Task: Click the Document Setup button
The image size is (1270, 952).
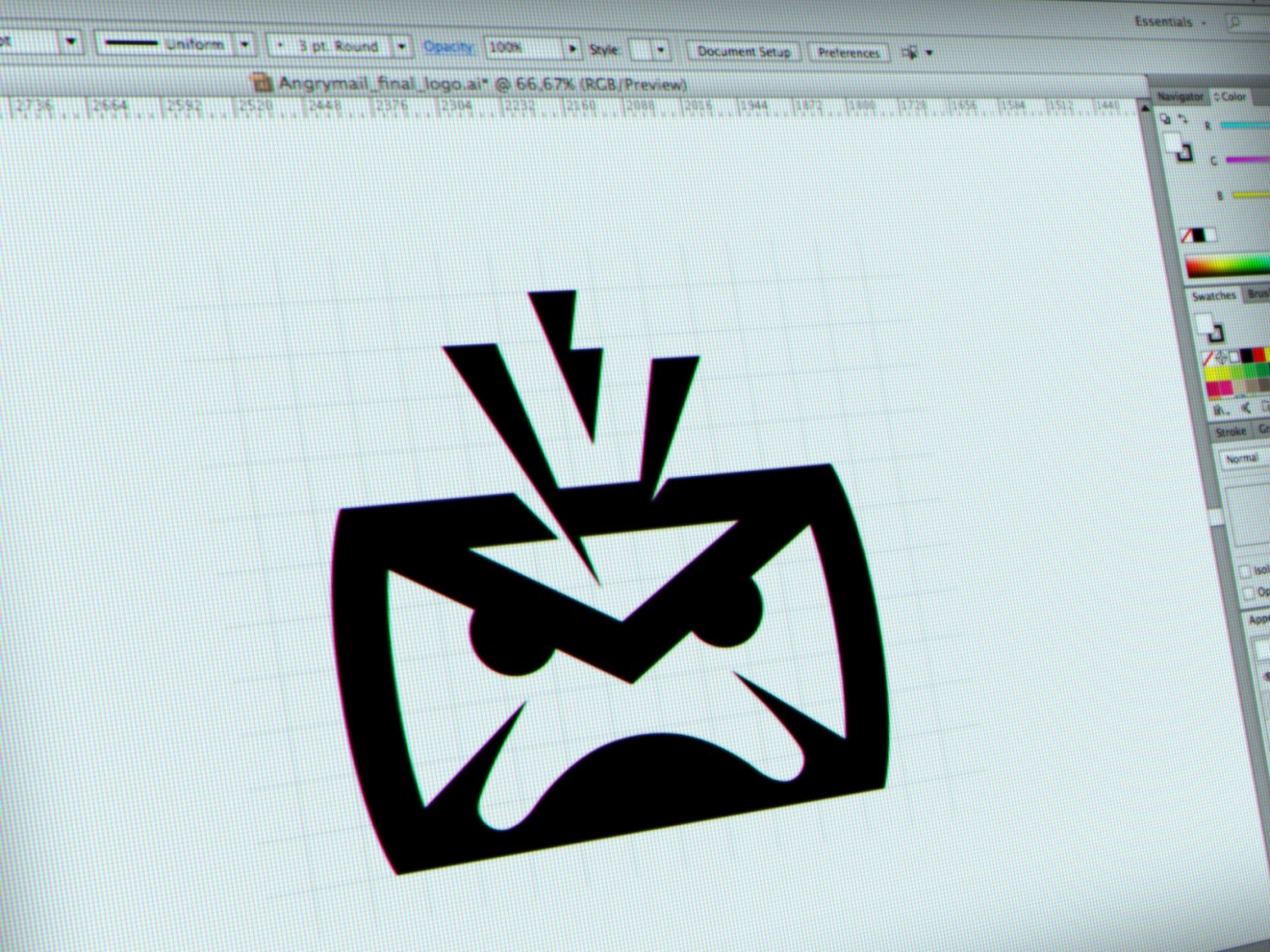Action: click(x=744, y=51)
